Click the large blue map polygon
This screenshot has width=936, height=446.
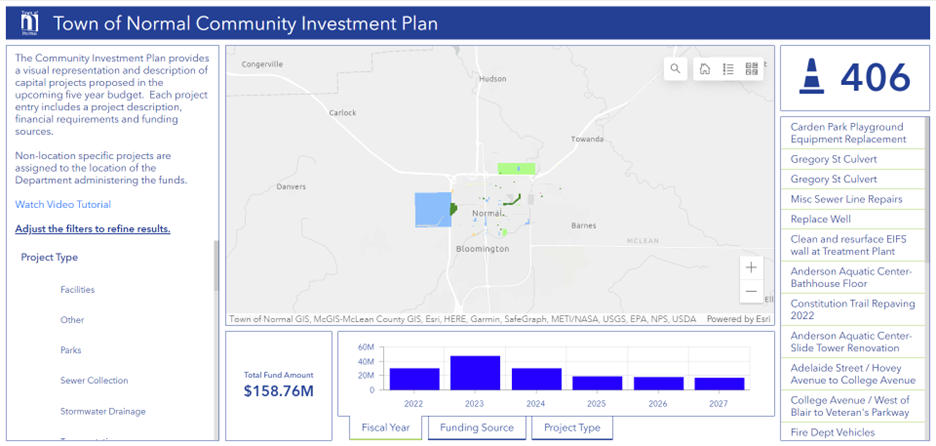pyautogui.click(x=433, y=210)
